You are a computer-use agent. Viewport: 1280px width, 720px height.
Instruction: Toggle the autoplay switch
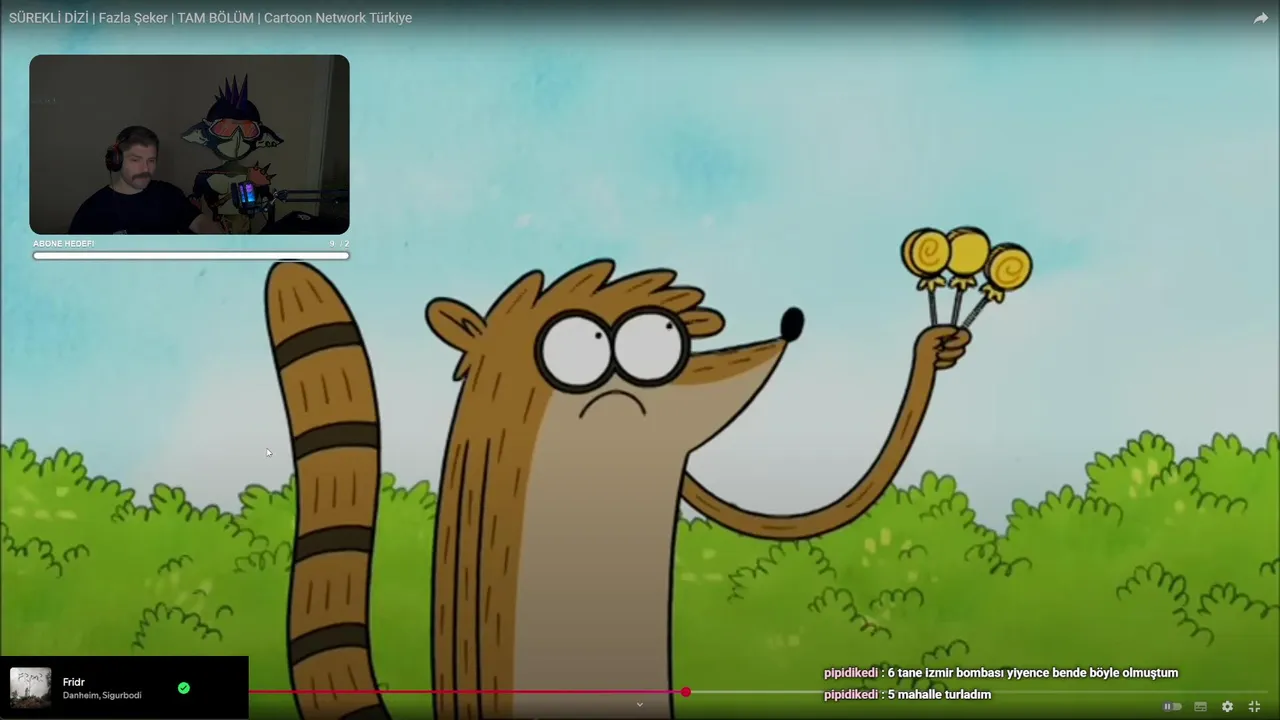[1172, 707]
